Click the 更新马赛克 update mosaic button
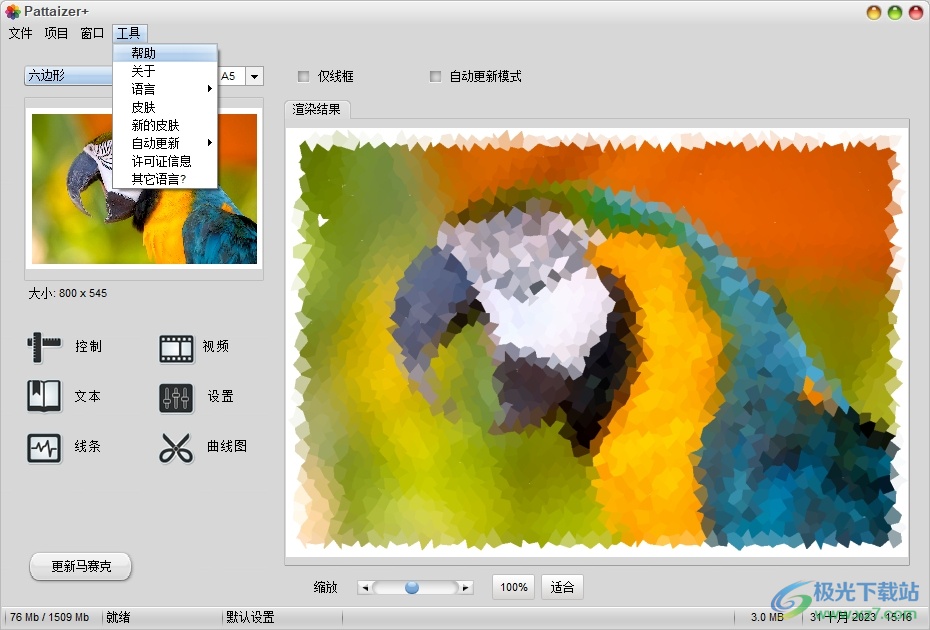This screenshot has width=930, height=630. 81,567
